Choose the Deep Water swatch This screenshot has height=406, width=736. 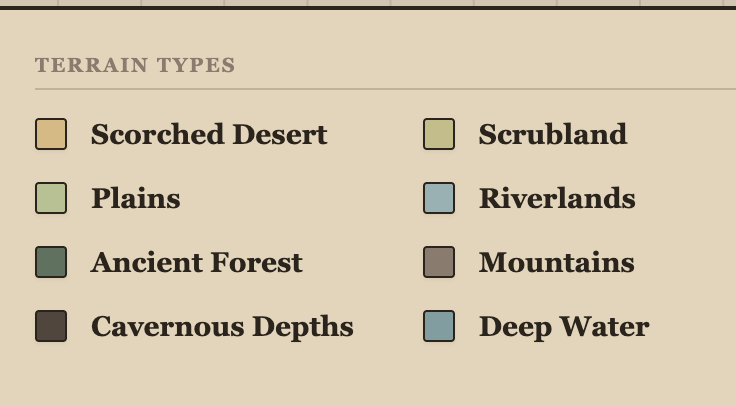(x=439, y=326)
